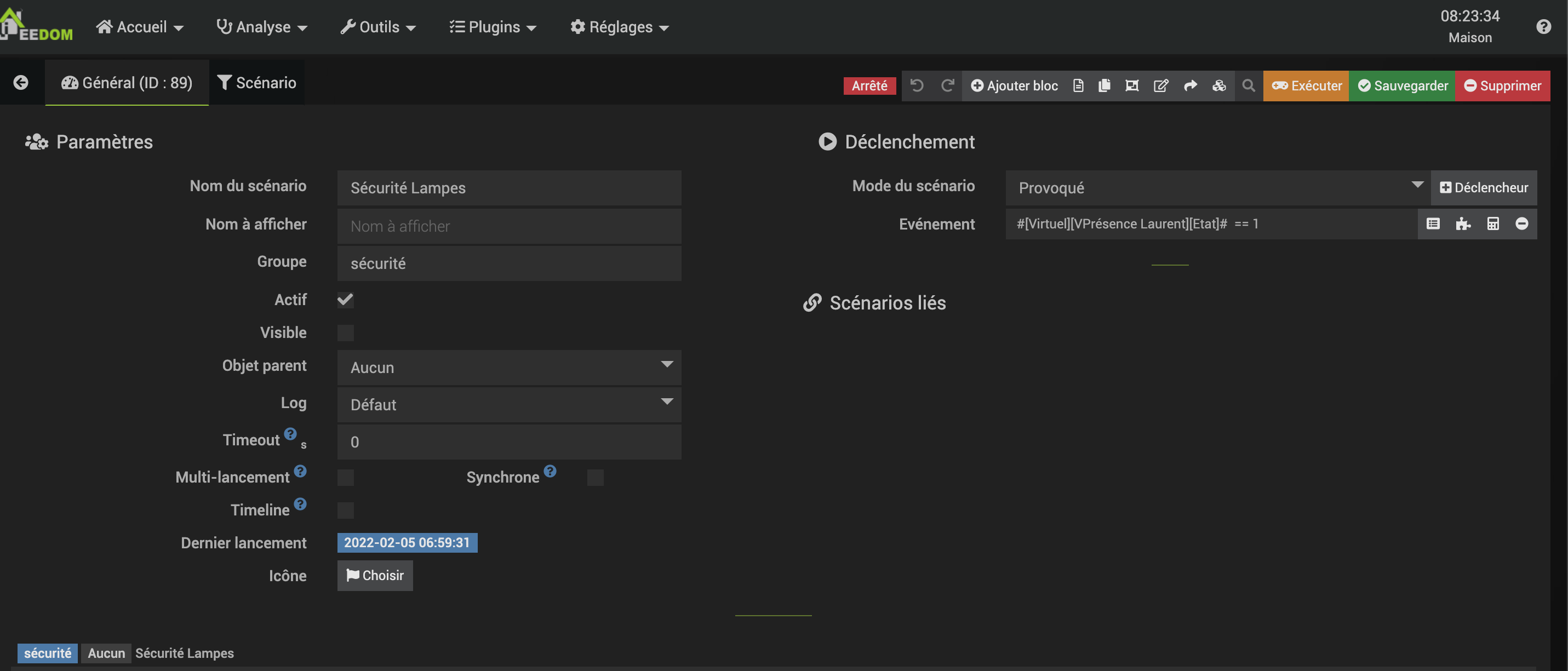Click the search magnifier icon in toolbar
Viewport: 1568px width, 671px height.
[x=1248, y=86]
